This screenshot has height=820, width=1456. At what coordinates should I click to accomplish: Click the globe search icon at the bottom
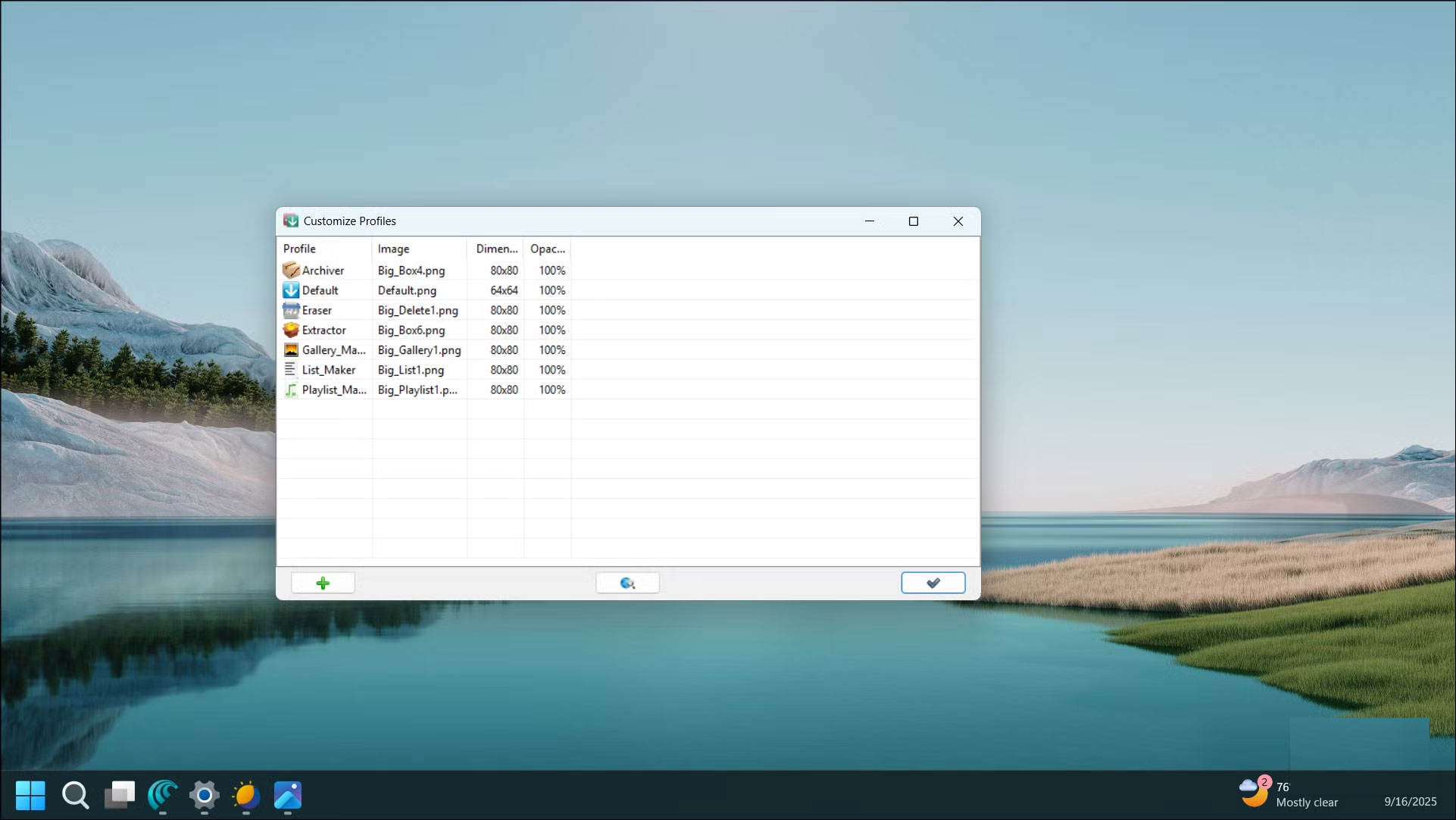627,582
